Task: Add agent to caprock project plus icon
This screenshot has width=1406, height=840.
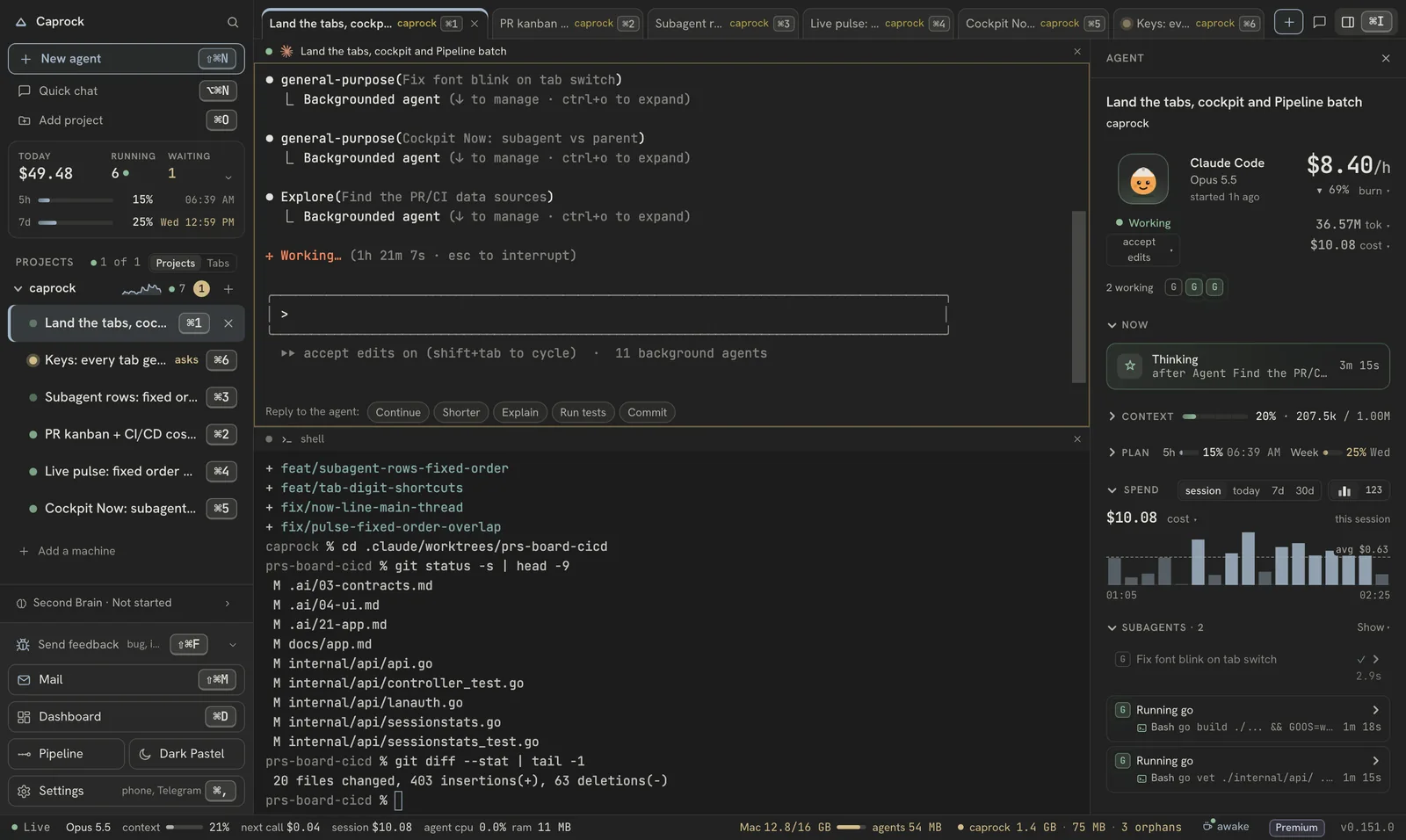Action: tap(228, 289)
